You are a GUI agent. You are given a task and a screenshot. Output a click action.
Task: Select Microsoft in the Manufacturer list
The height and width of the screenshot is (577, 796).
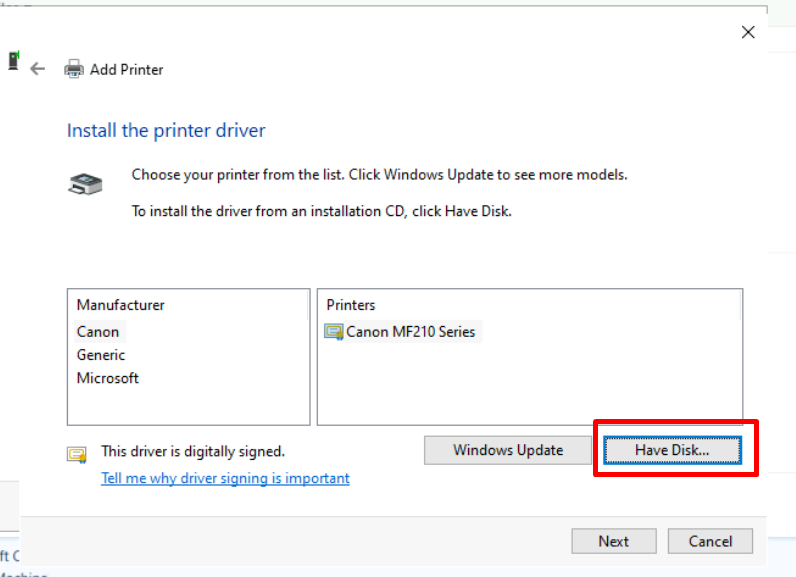coord(108,378)
